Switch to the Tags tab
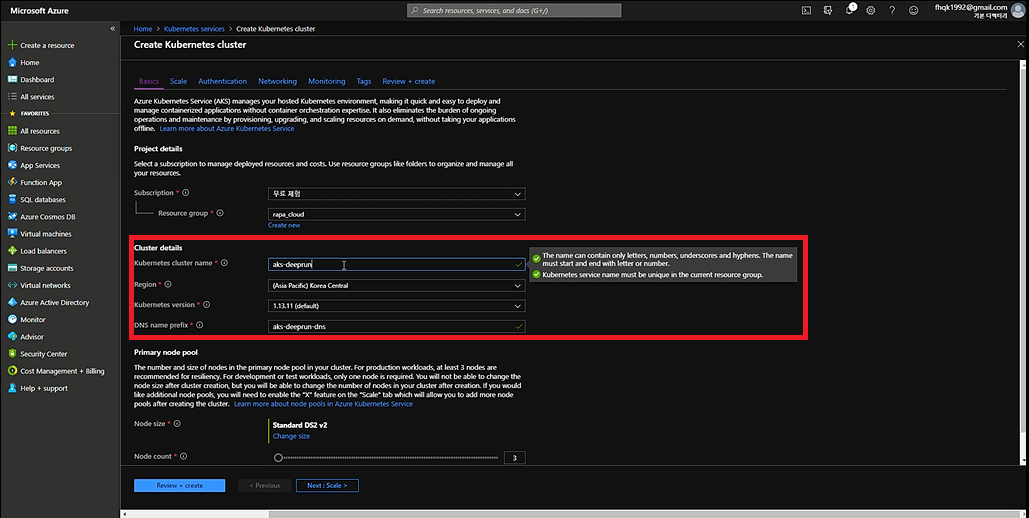 pyautogui.click(x=364, y=81)
